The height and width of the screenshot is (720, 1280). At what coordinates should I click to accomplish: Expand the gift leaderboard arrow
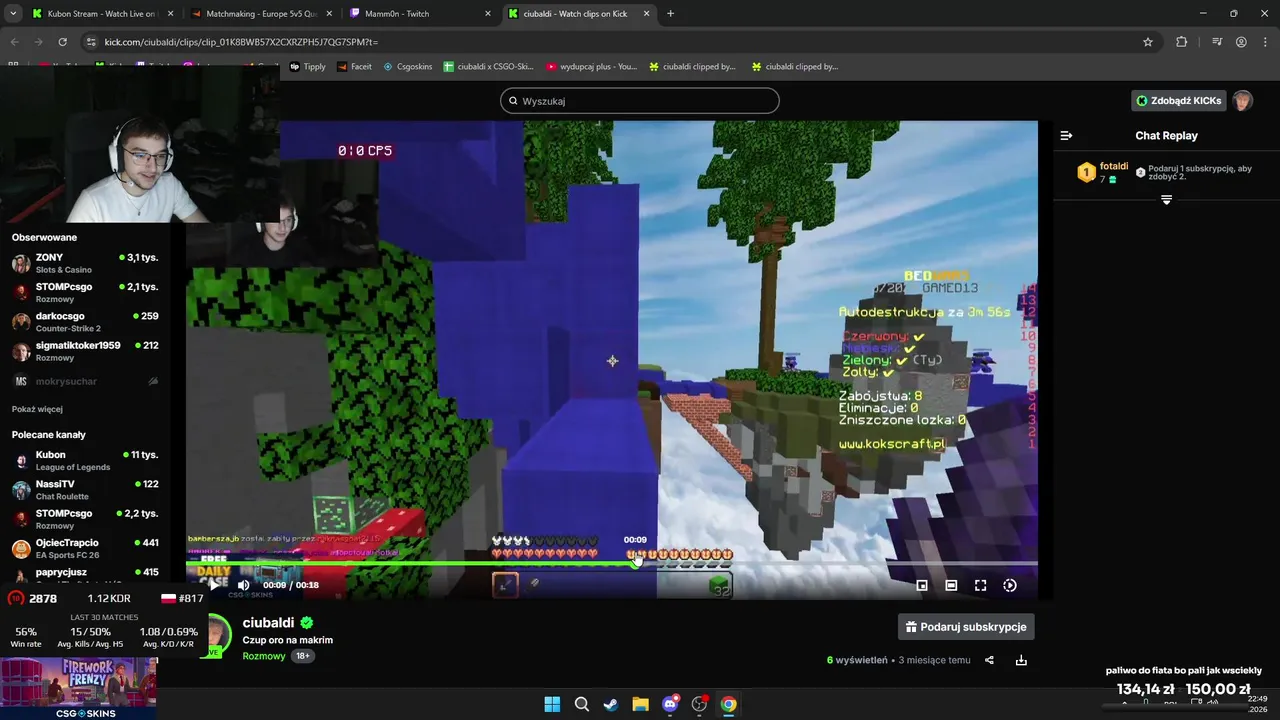(x=1166, y=200)
